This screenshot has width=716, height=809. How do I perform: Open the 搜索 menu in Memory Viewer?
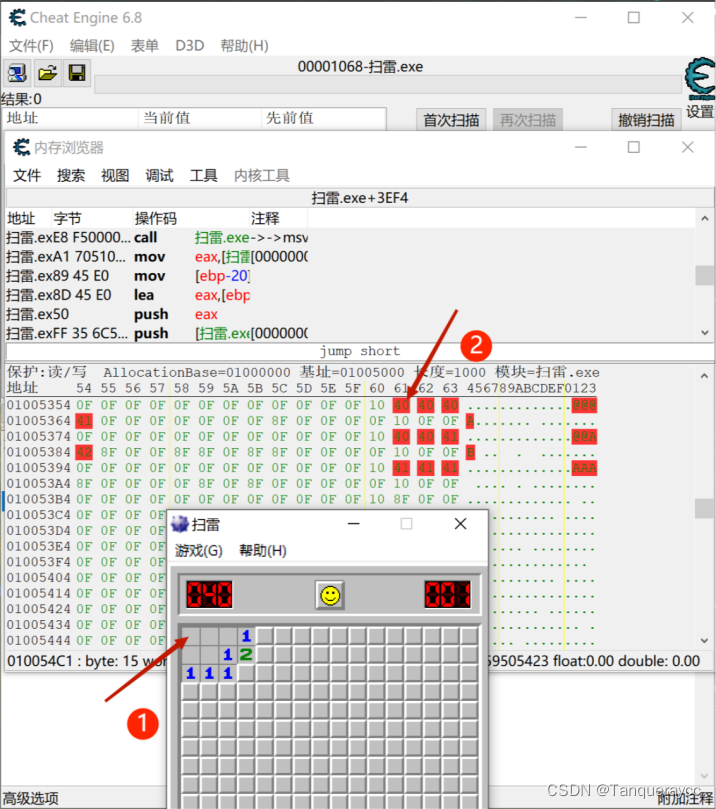point(71,175)
